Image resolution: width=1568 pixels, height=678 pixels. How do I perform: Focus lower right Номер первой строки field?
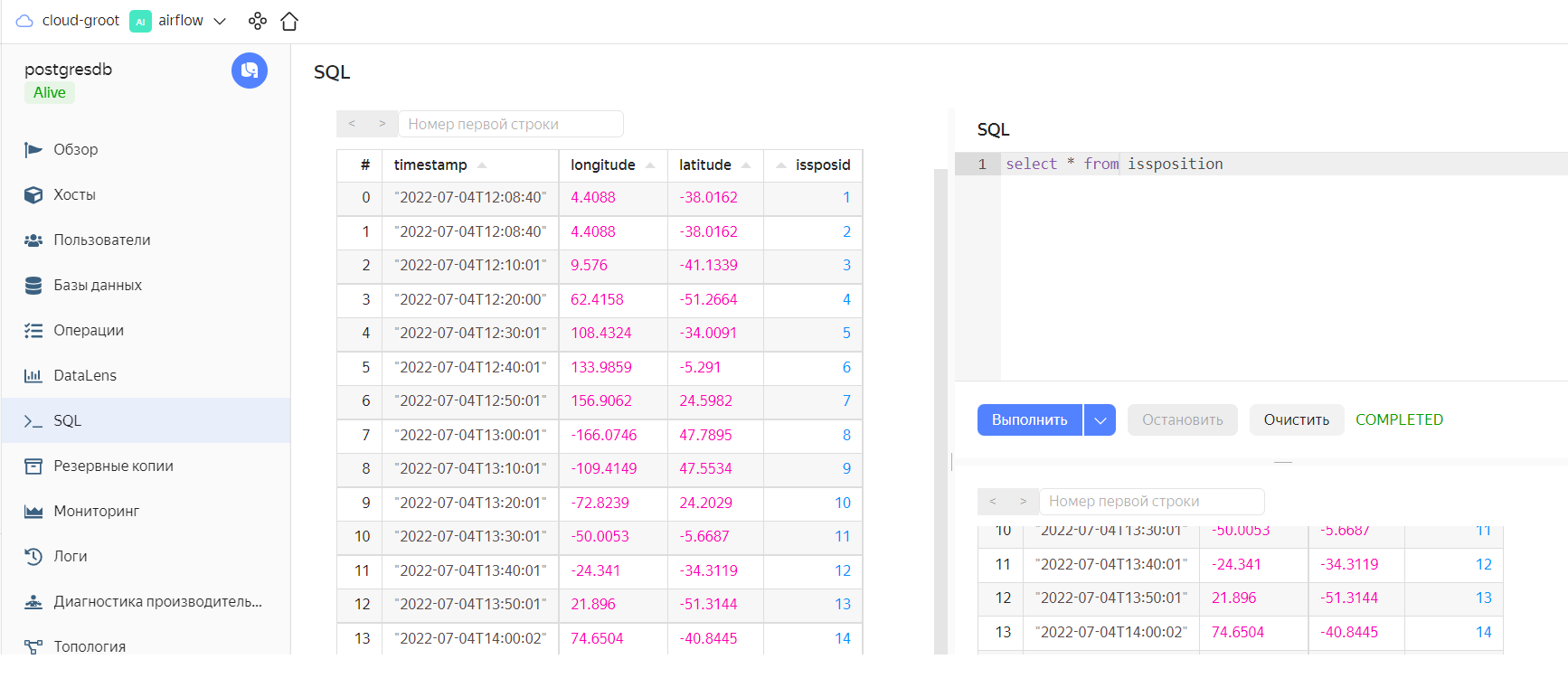point(1152,501)
